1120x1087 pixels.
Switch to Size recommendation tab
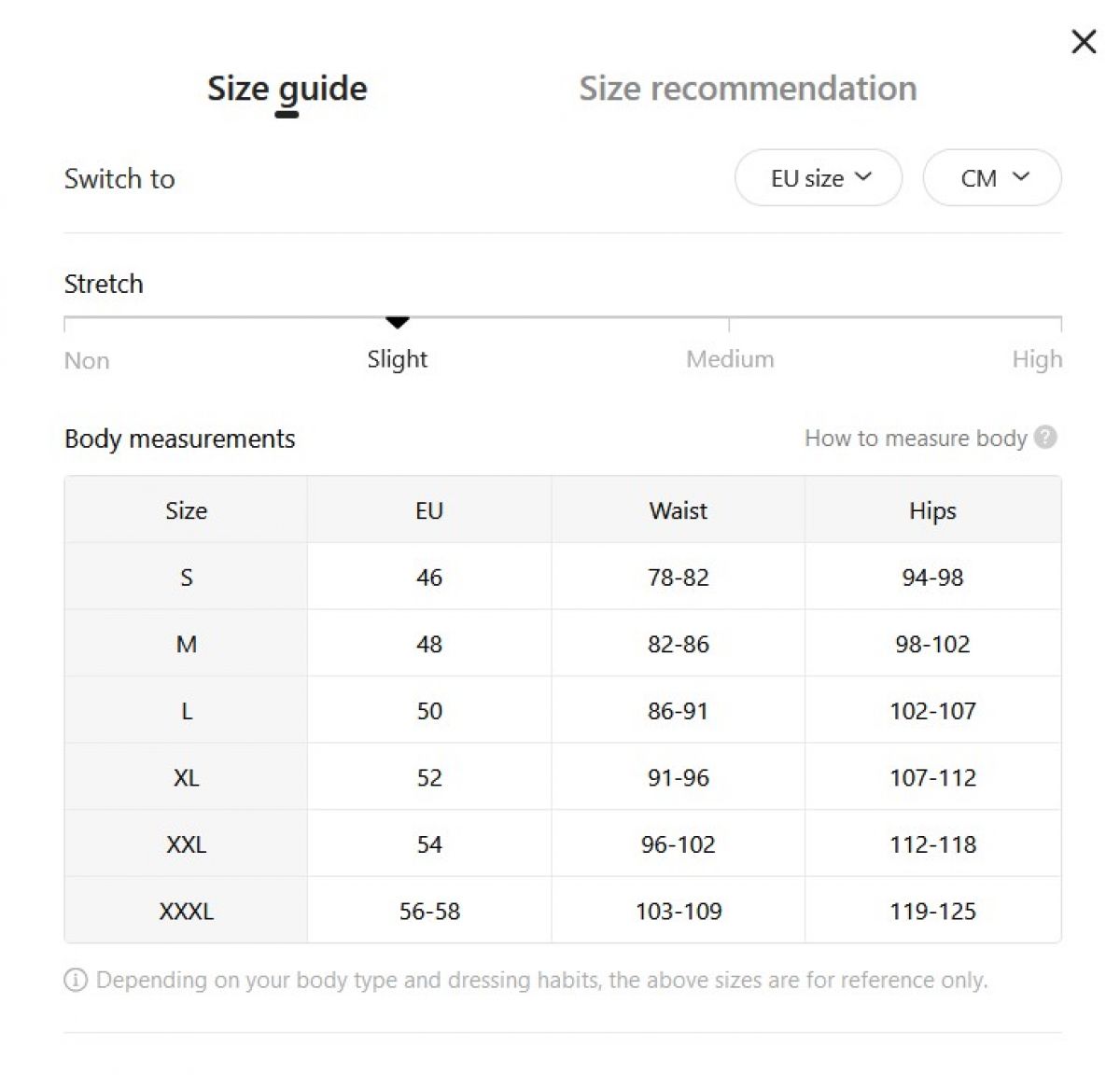[x=748, y=89]
